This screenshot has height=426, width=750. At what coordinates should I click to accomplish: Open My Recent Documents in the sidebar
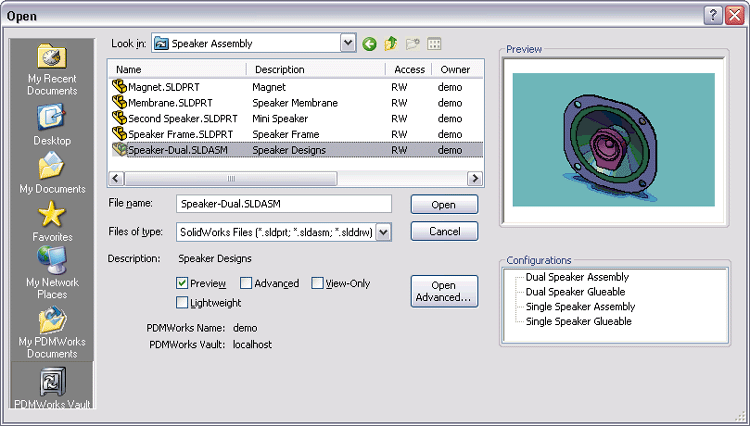[x=52, y=70]
